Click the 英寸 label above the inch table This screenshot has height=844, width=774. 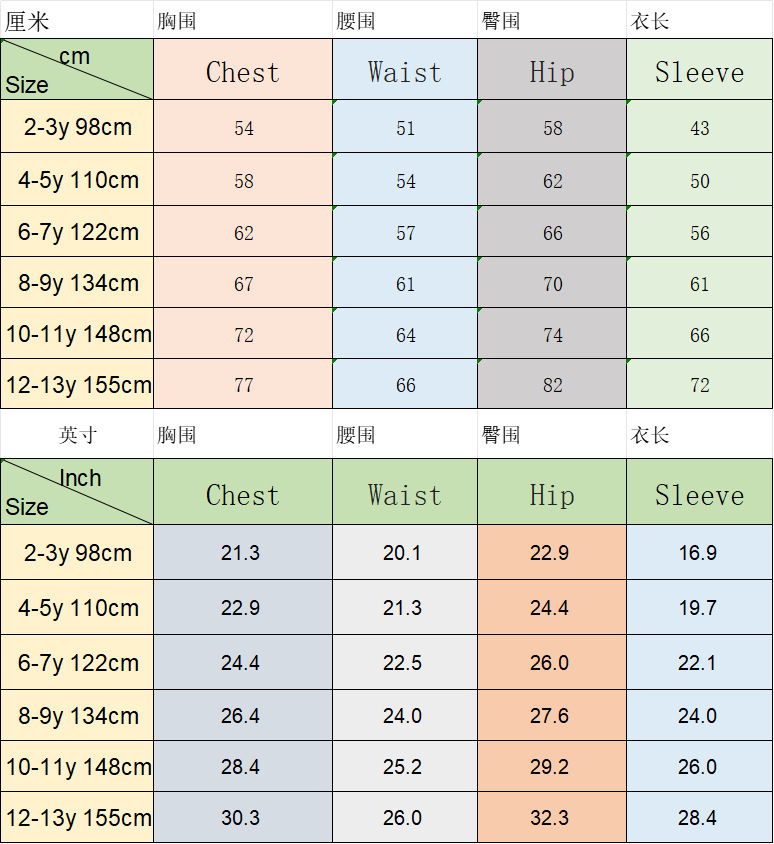pyautogui.click(x=78, y=435)
